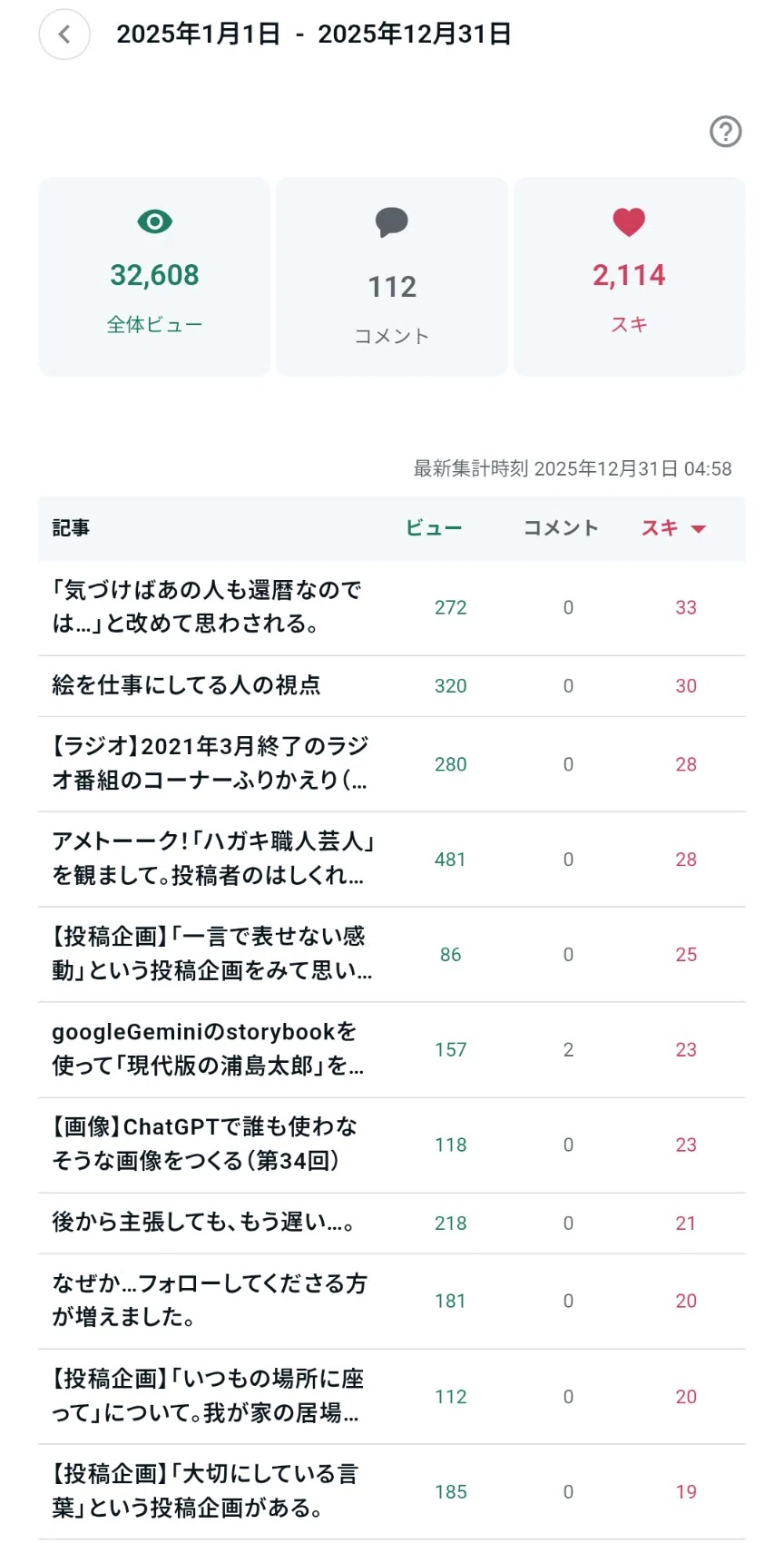The height and width of the screenshot is (1543, 784).
Task: Open the 気づけばあの人も還暦 article
Action: tap(392, 608)
